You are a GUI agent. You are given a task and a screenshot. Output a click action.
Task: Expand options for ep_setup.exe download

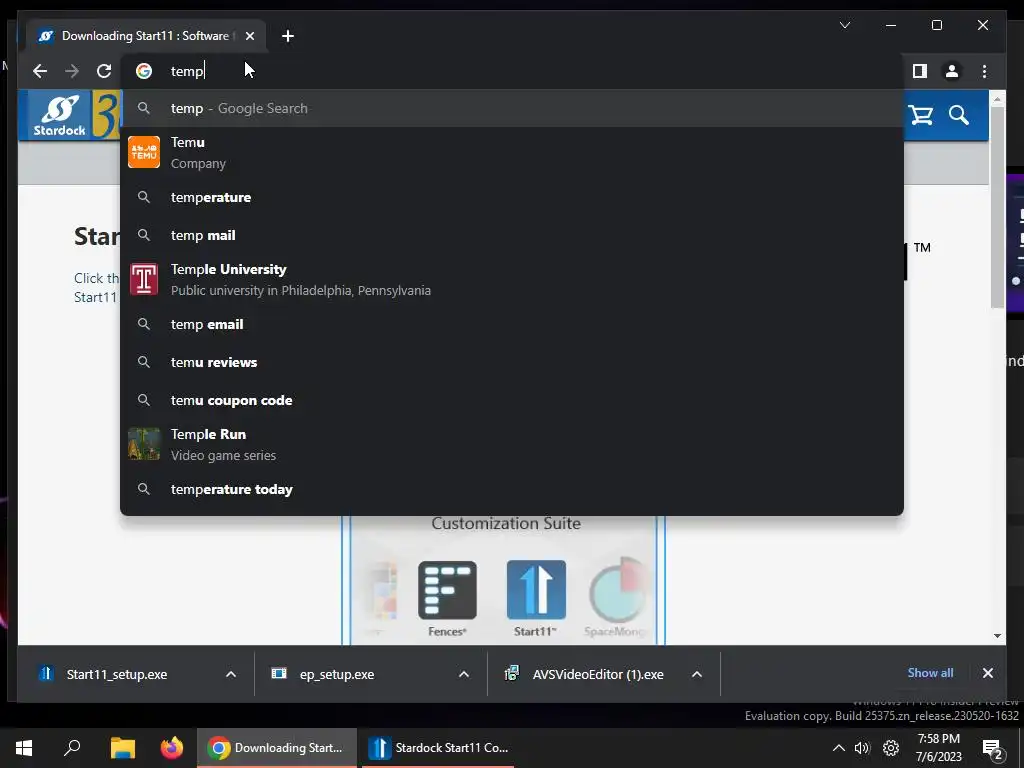[464, 675]
